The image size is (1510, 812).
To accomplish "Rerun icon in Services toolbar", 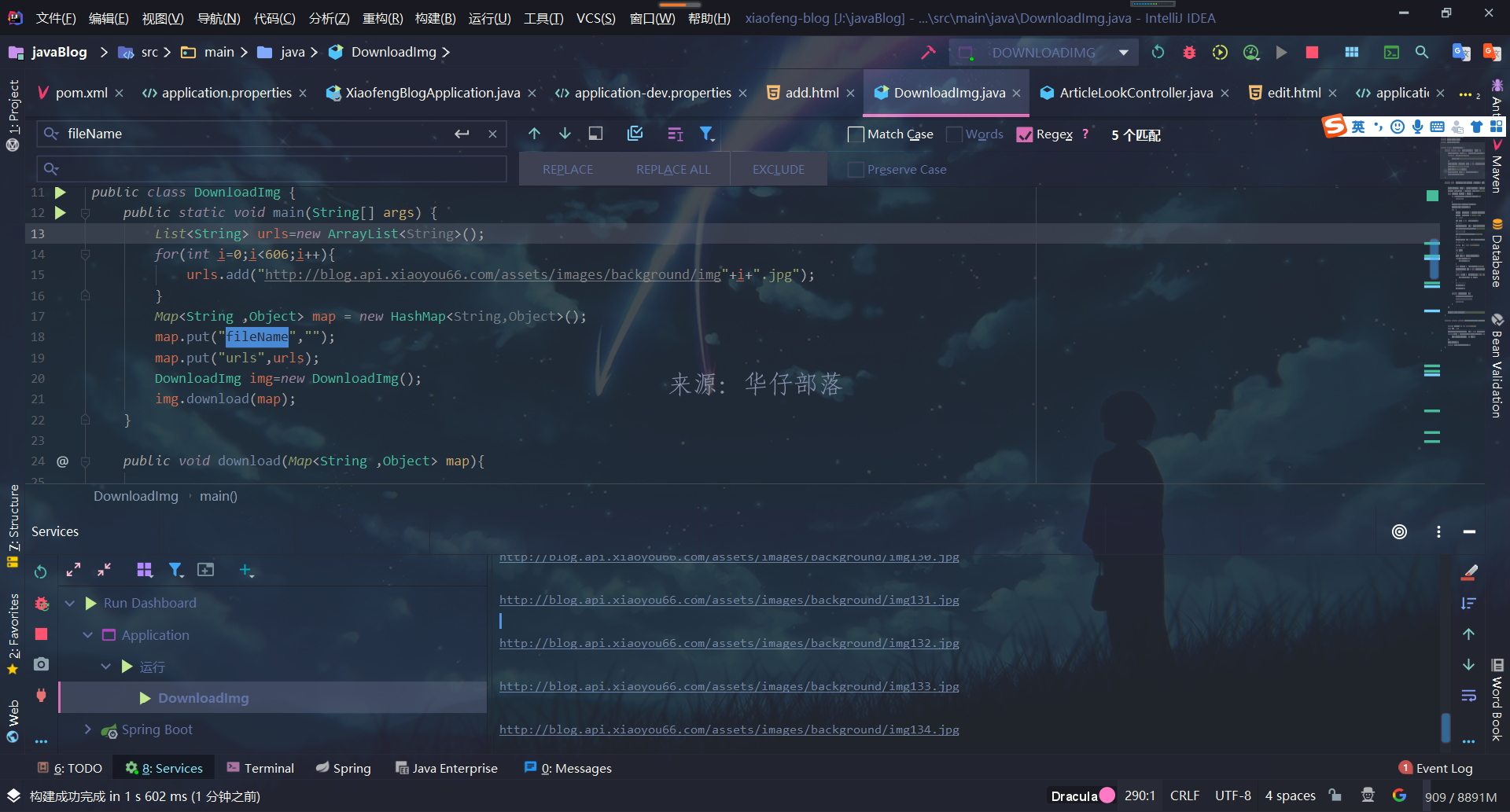I will (41, 571).
